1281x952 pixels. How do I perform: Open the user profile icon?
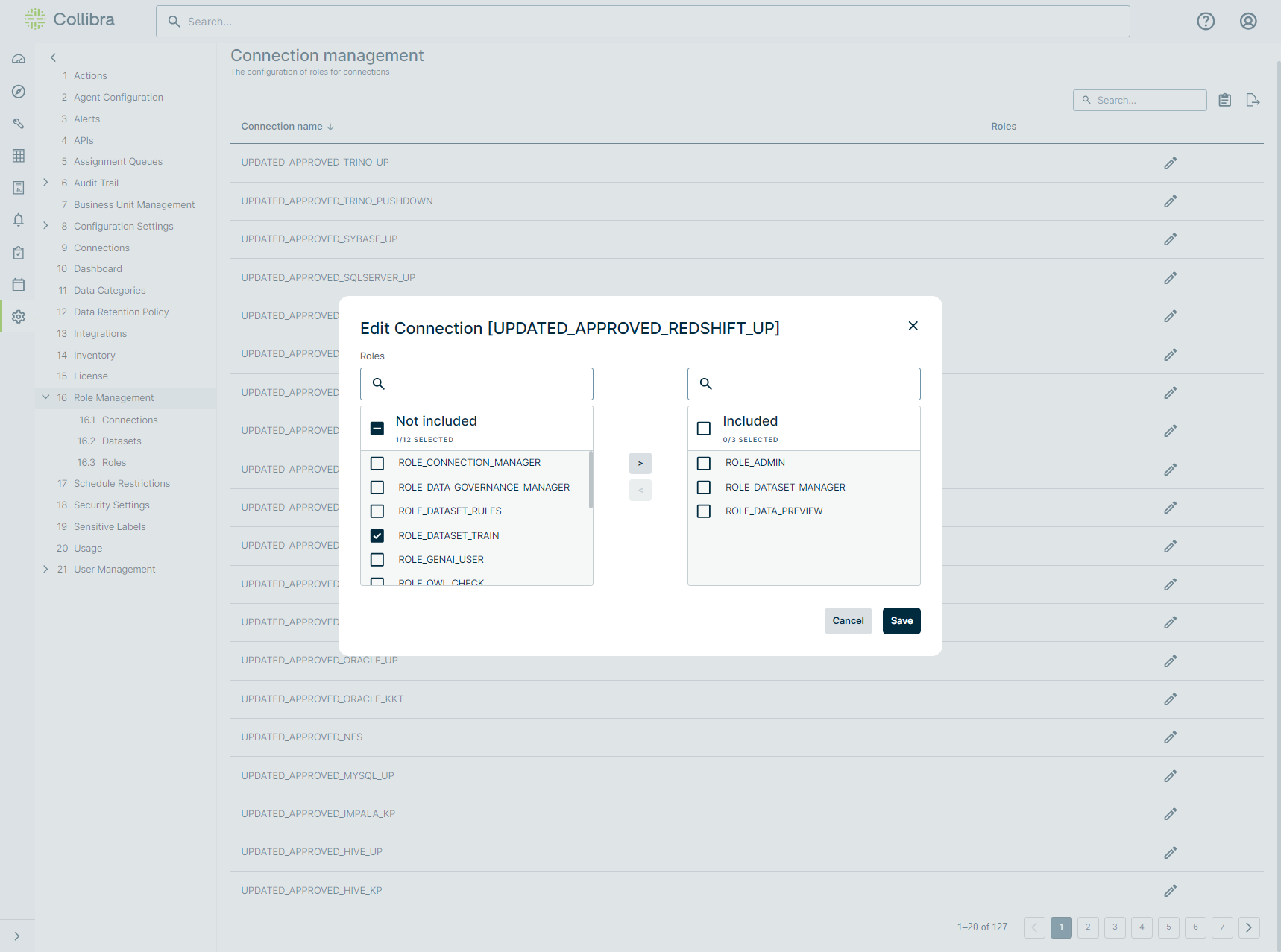(x=1248, y=21)
